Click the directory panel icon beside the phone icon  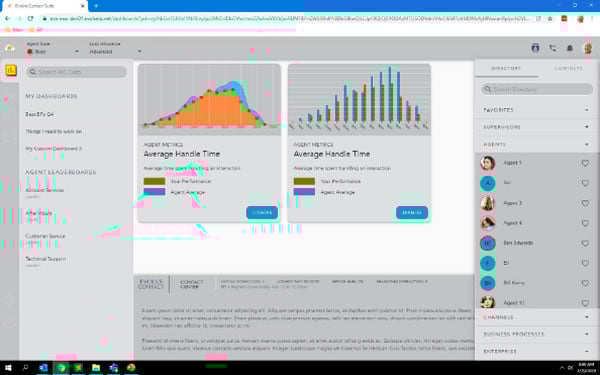click(x=535, y=48)
